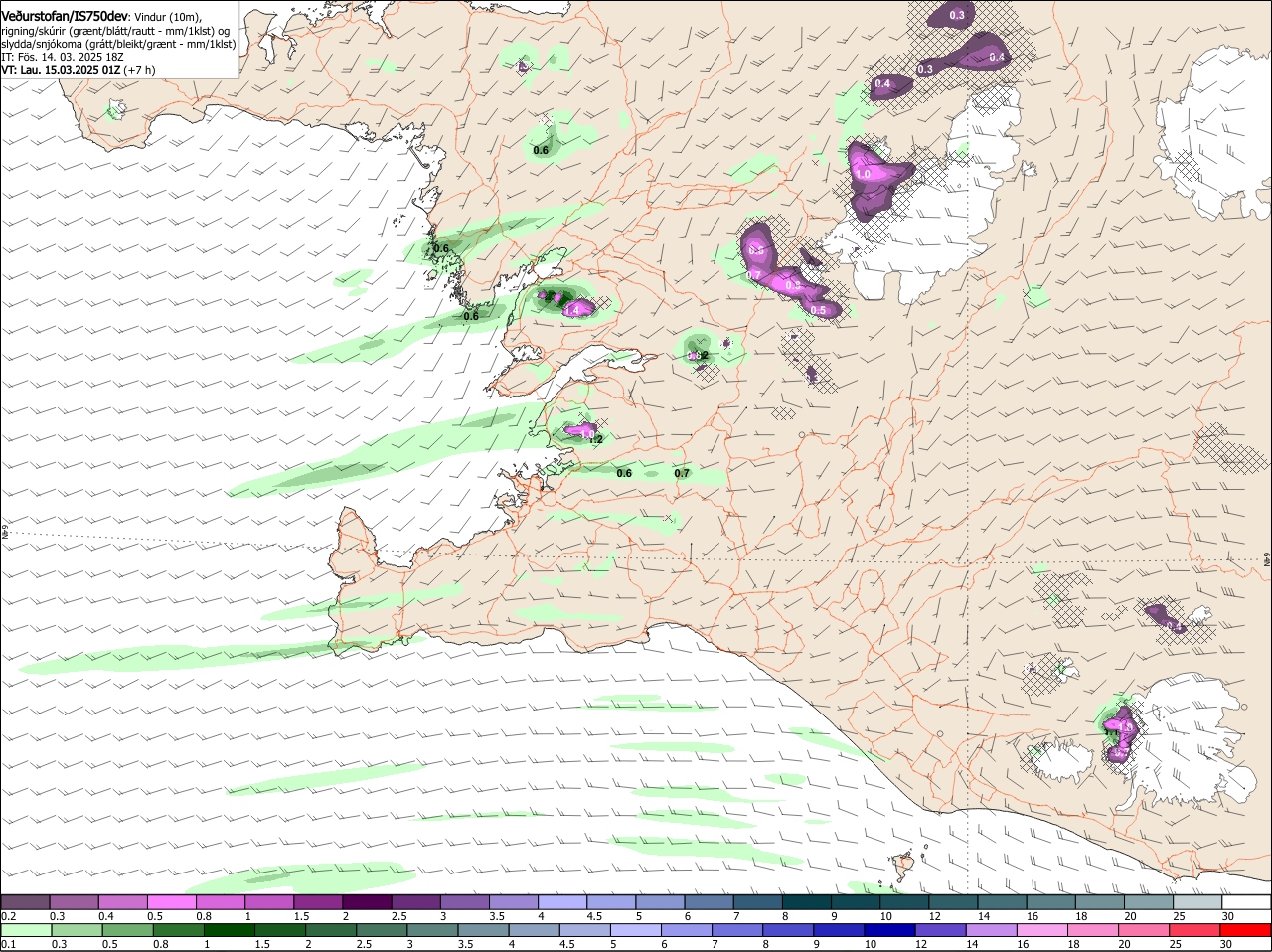Click the Veðurstofan/IS750dev title text

pos(65,15)
